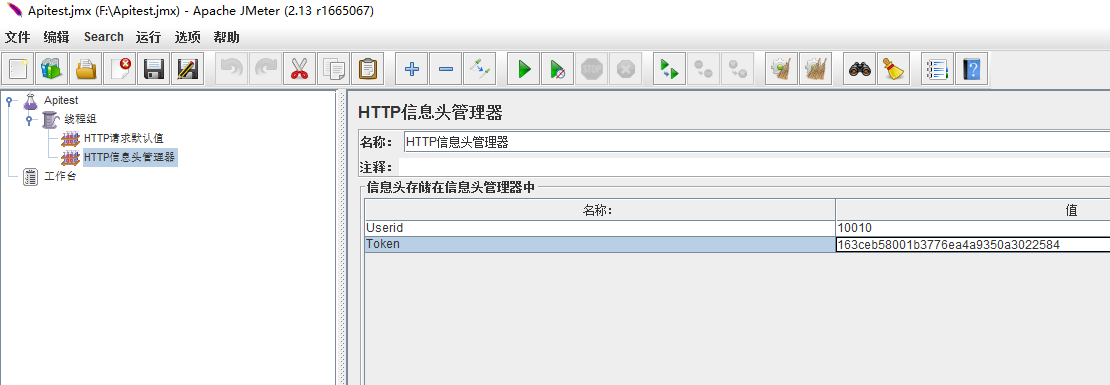Cut with the scissors icon

point(300,69)
